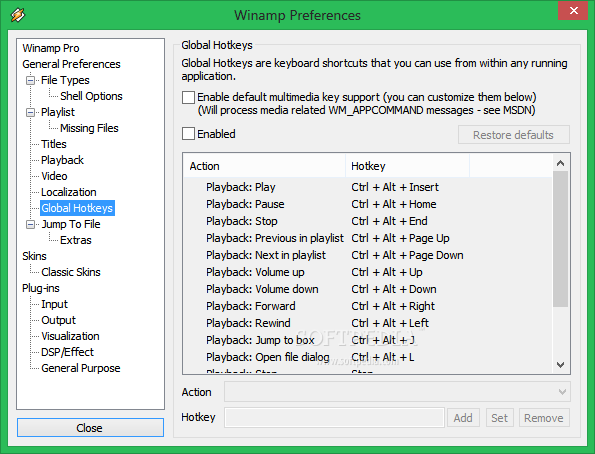Select DSP/Effect plug-ins
Screen dimensions: 595x454
(67, 352)
